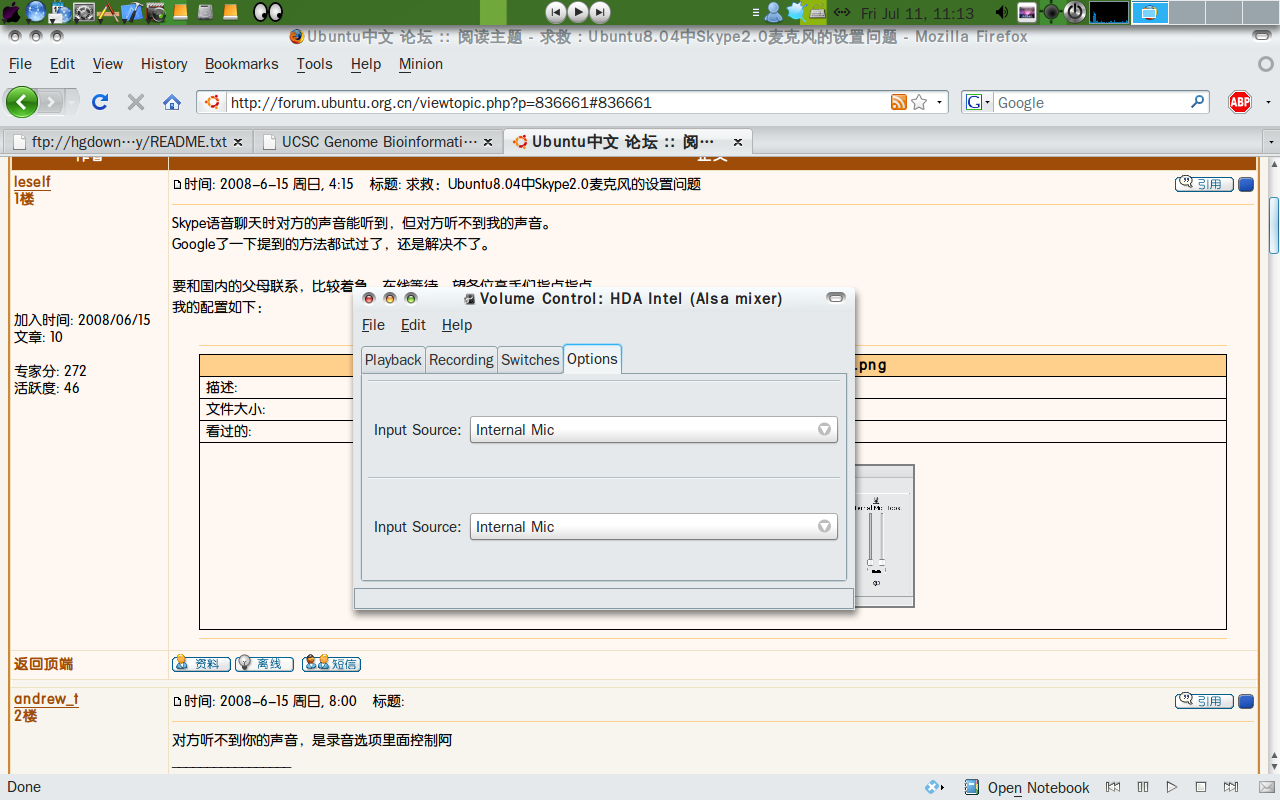1280x800 pixels.
Task: Open Volume Control File menu
Action: tap(373, 325)
